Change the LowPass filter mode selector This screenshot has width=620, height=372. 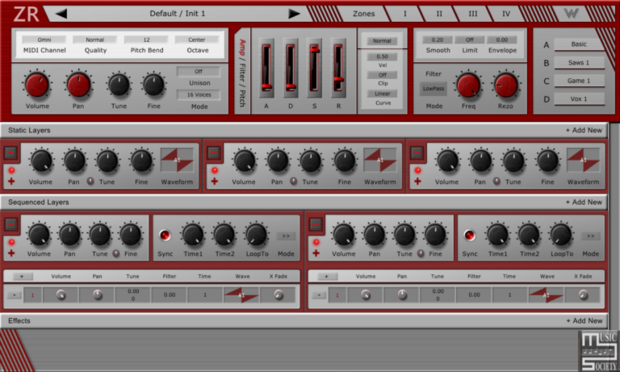pos(433,89)
